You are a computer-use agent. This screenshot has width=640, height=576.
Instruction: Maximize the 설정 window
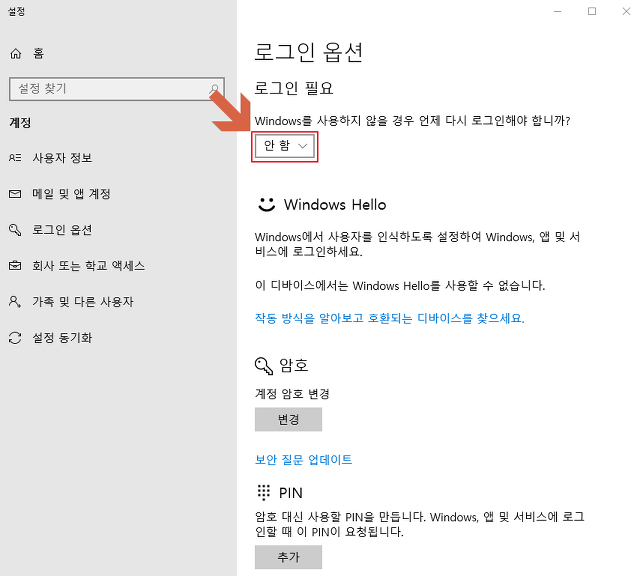click(592, 11)
